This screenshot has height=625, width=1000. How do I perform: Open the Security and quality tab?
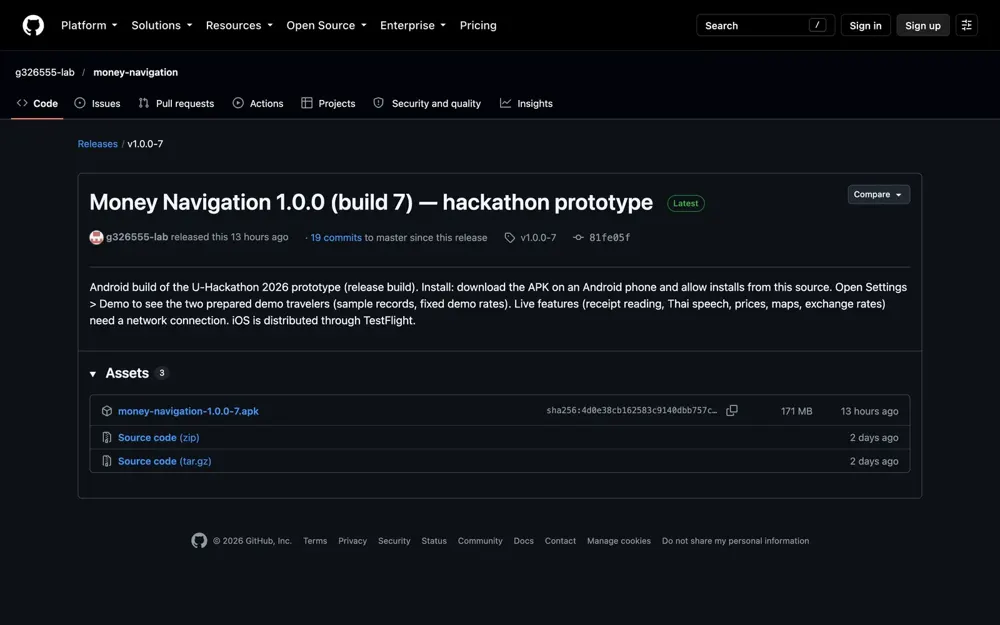pyautogui.click(x=427, y=103)
